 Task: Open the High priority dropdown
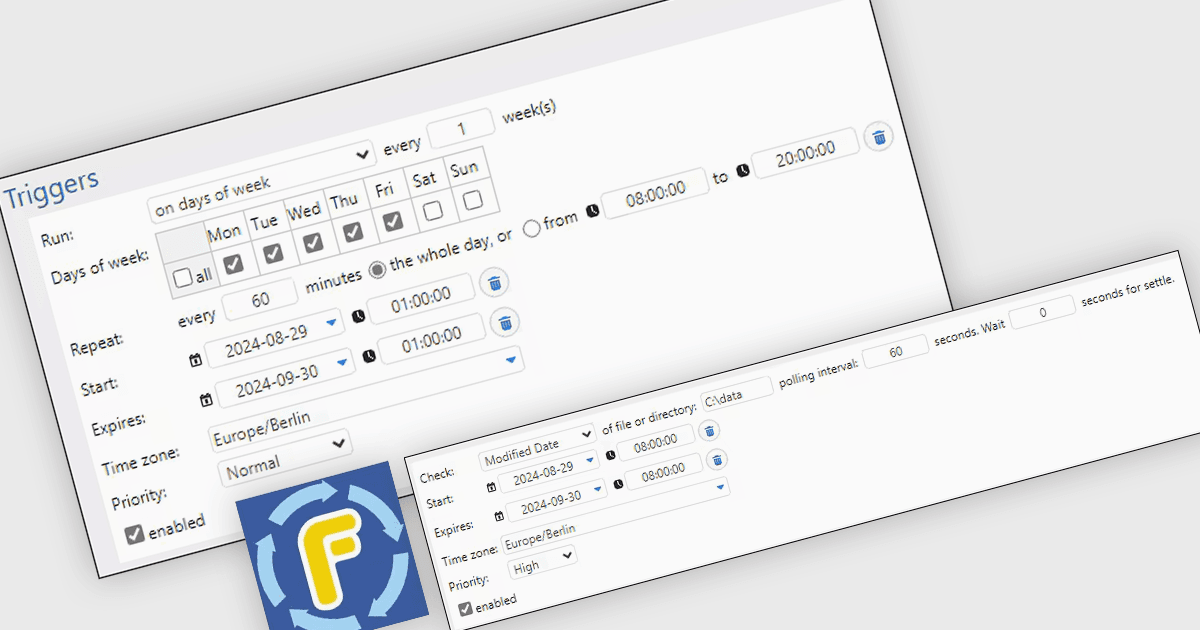[543, 560]
